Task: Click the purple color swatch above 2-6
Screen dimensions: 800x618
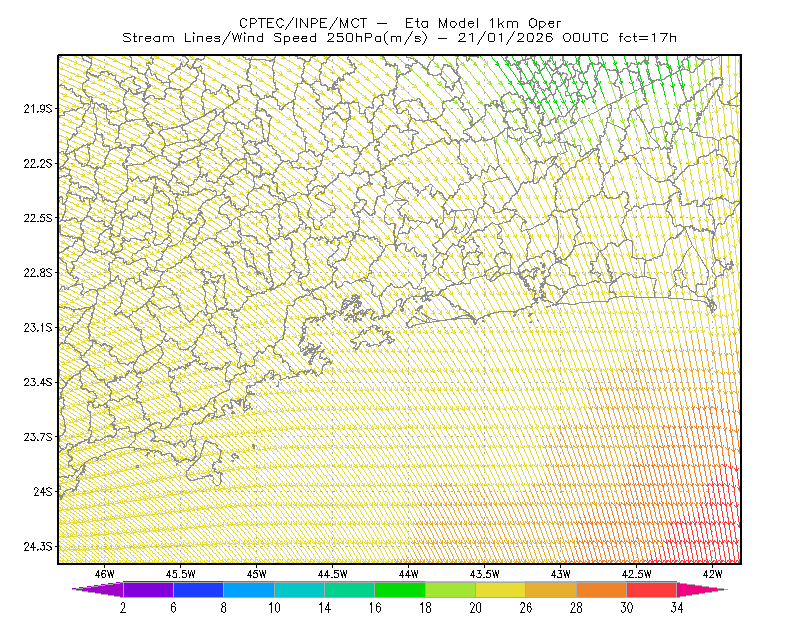Action: [x=148, y=589]
